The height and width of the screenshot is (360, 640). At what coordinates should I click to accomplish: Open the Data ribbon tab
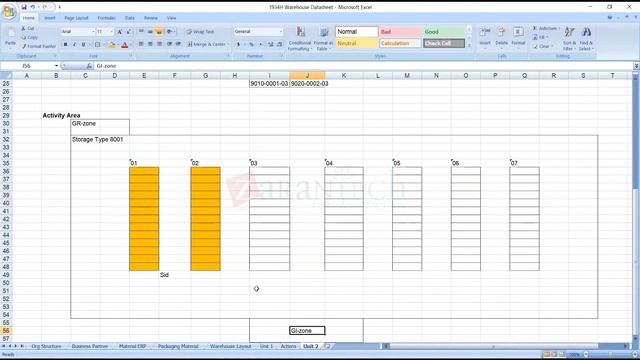coord(130,18)
